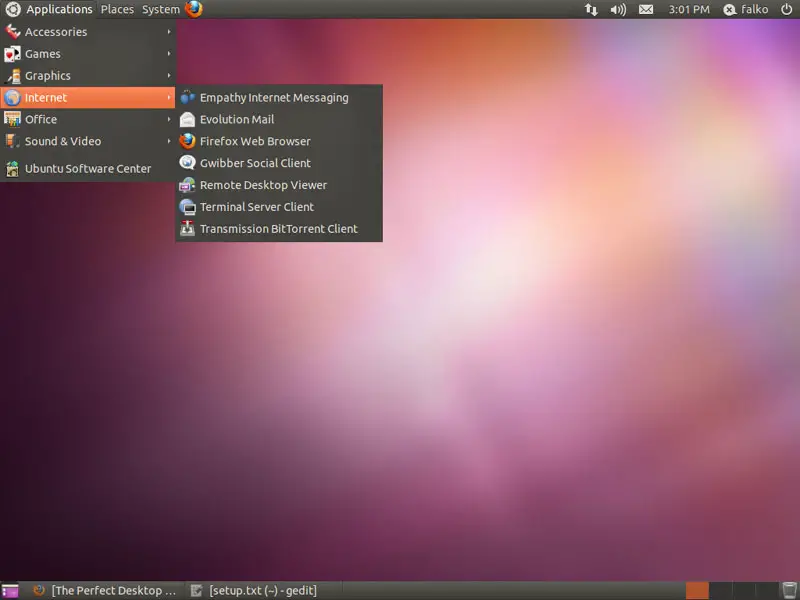Launch Firefox from the top panel icon
800x600 pixels.
click(194, 9)
